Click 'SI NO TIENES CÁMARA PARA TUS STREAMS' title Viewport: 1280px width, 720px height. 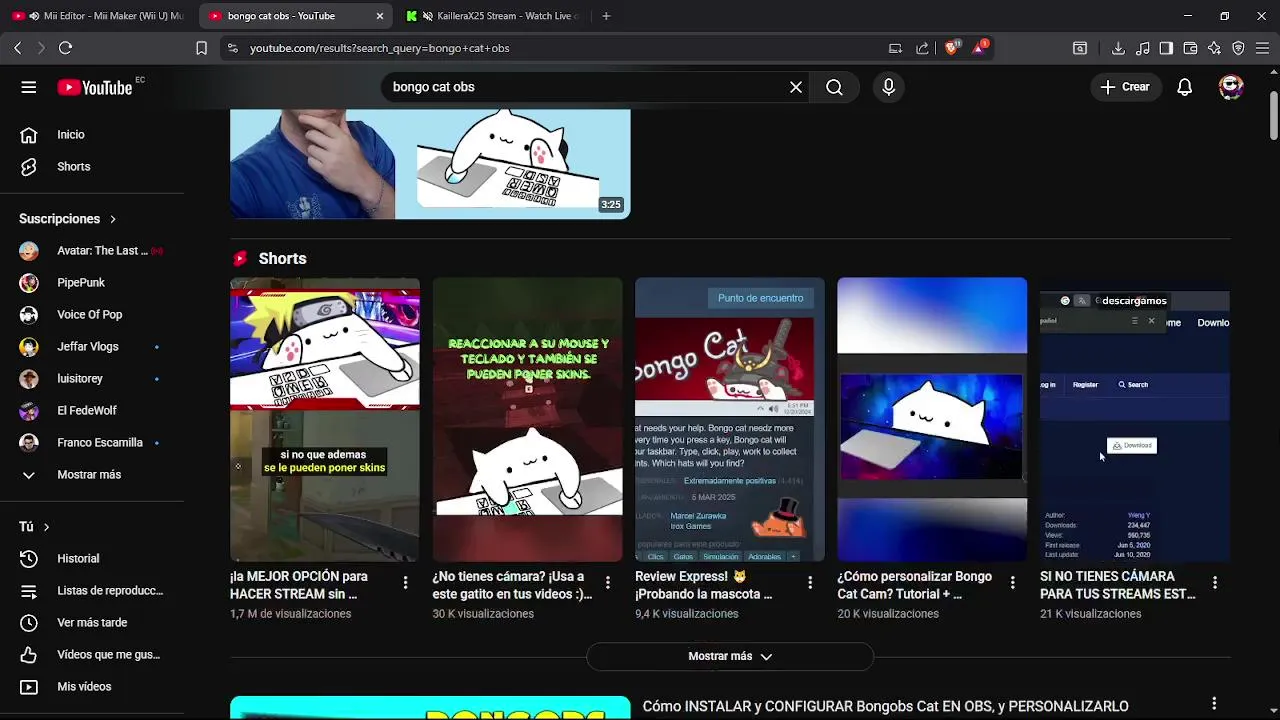(1118, 585)
